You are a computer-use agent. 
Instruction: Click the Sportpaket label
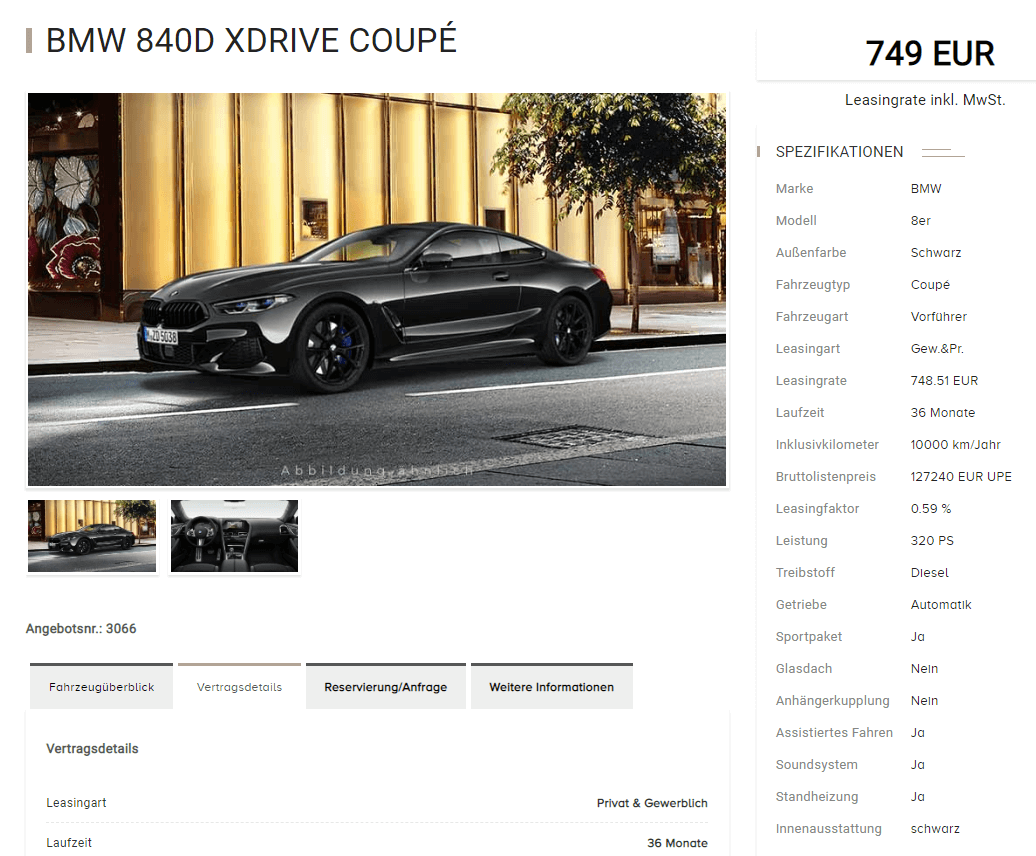[809, 637]
